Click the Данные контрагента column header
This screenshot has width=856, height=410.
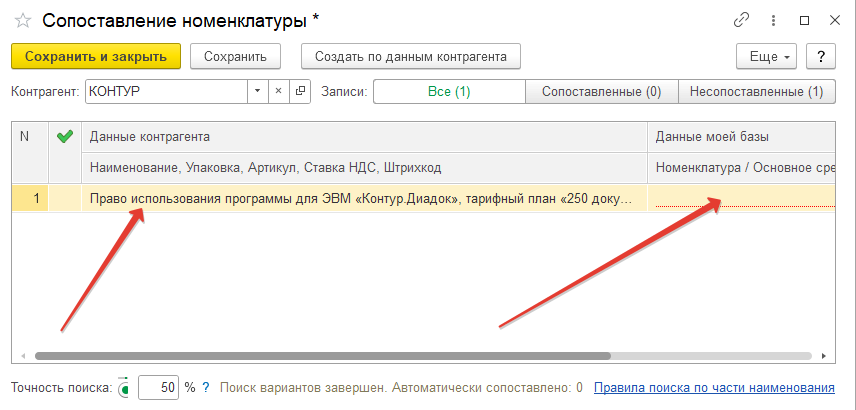pyautogui.click(x=365, y=137)
